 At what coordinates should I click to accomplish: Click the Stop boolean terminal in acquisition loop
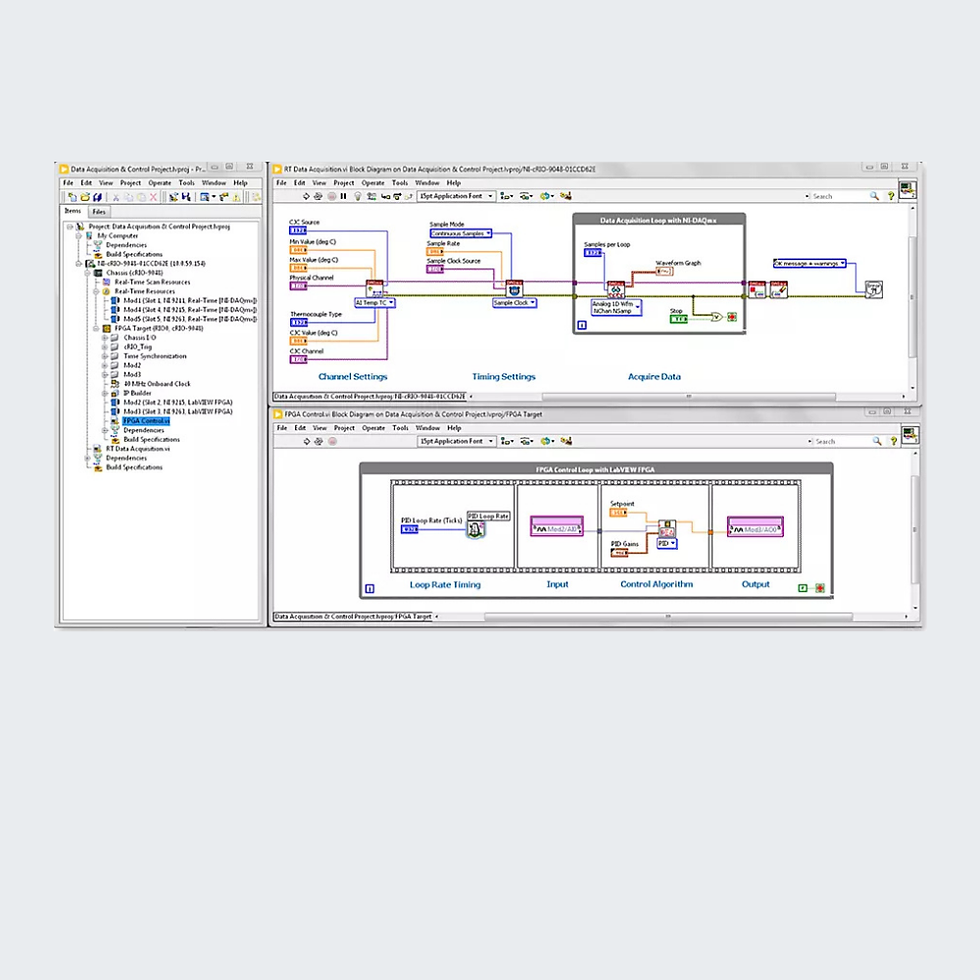coord(678,319)
